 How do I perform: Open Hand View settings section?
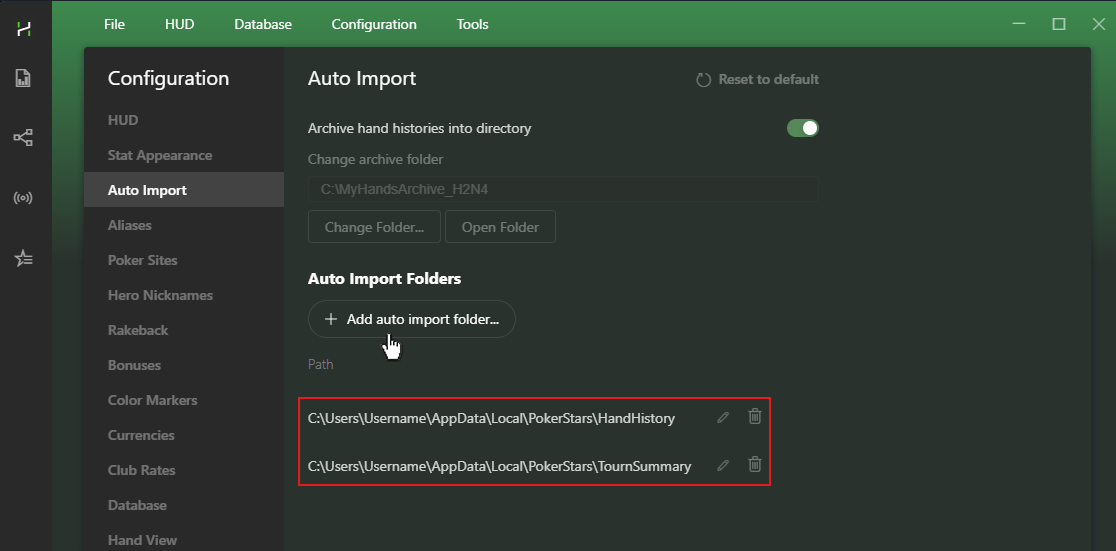tap(184, 540)
